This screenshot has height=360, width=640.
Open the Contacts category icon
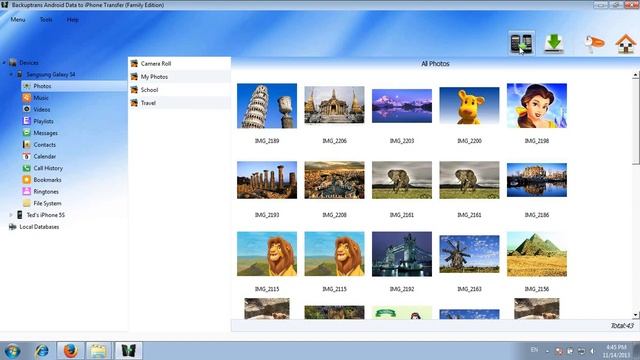point(27,144)
